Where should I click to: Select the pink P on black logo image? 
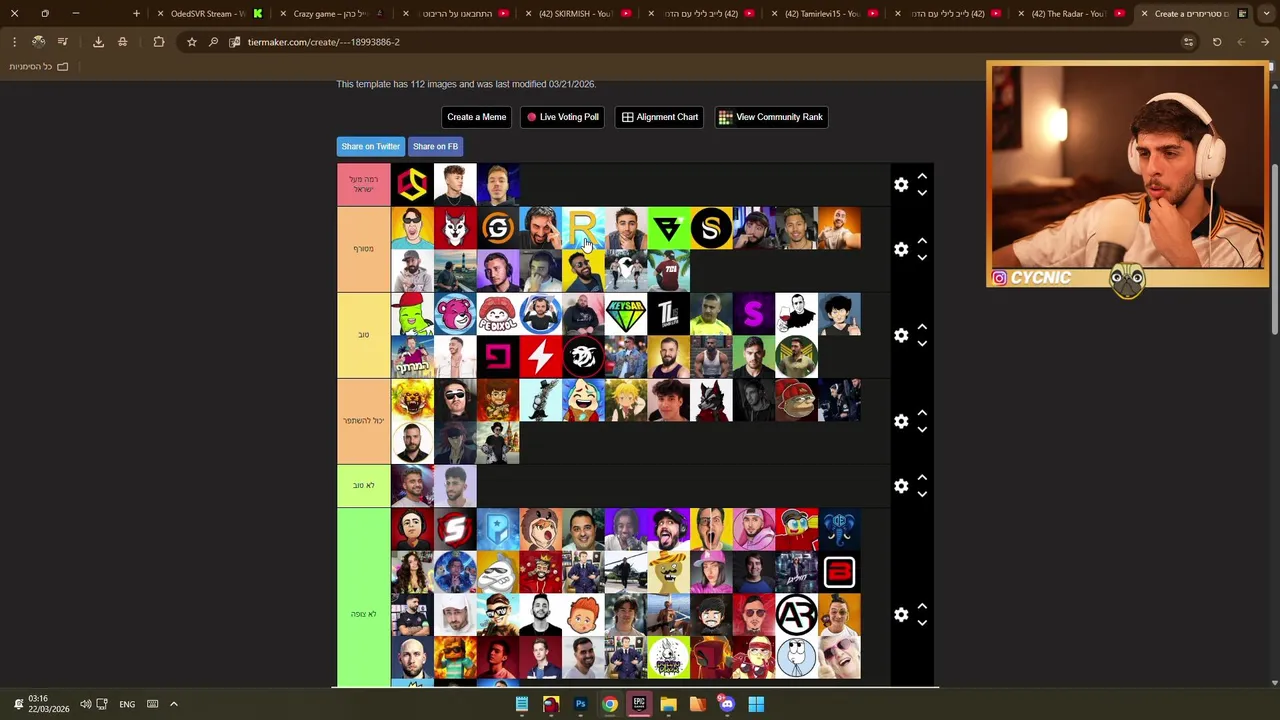498,357
